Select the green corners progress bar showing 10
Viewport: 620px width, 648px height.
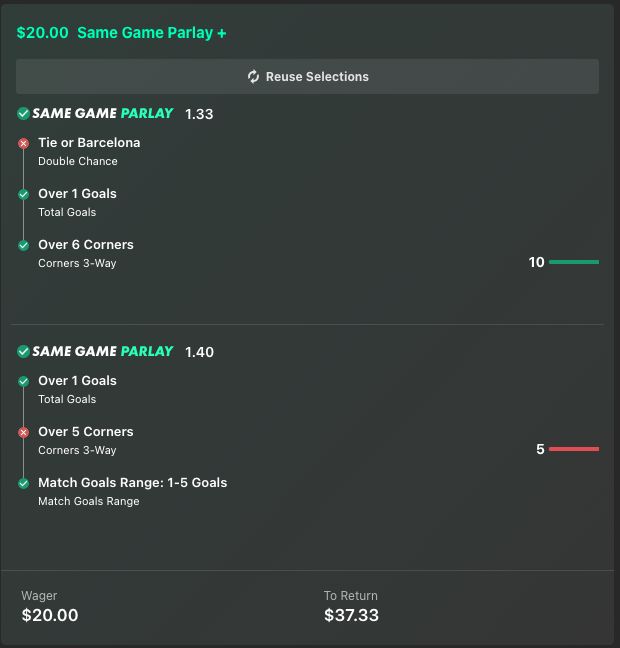(574, 262)
